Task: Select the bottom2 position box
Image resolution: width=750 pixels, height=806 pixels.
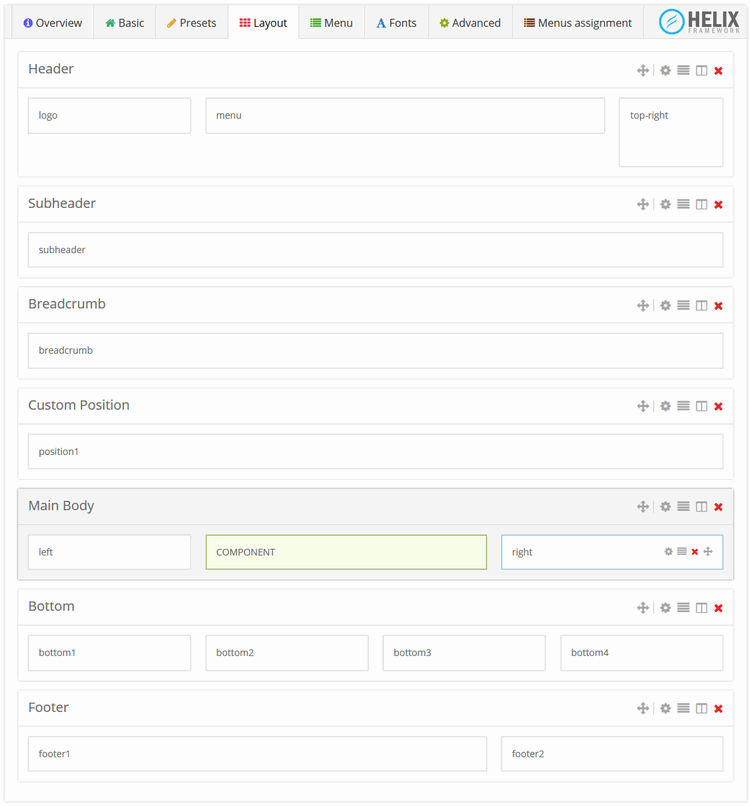Action: point(287,653)
